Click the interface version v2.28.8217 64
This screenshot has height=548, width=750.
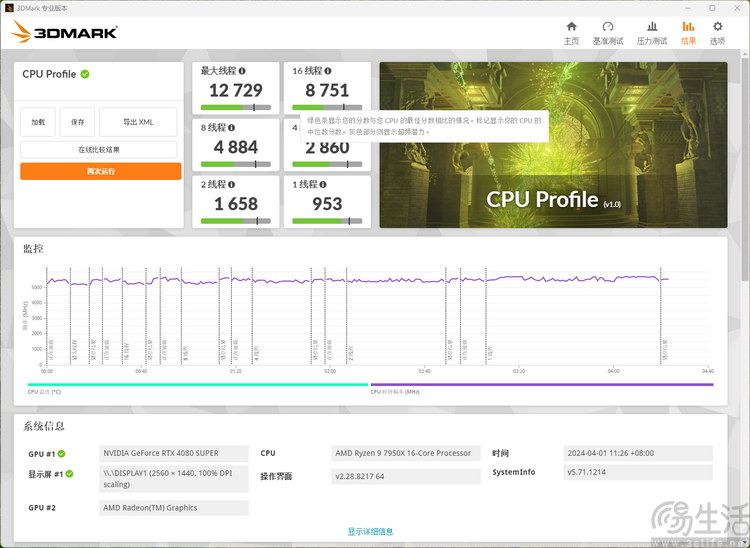point(406,476)
